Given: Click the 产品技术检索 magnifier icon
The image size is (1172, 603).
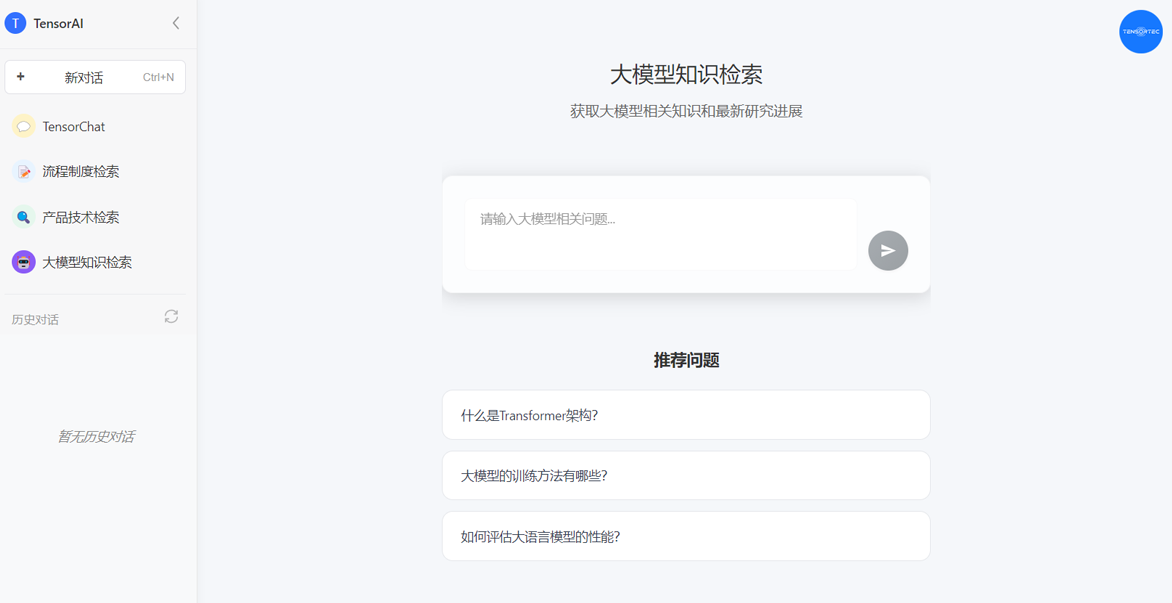Looking at the screenshot, I should [x=23, y=217].
